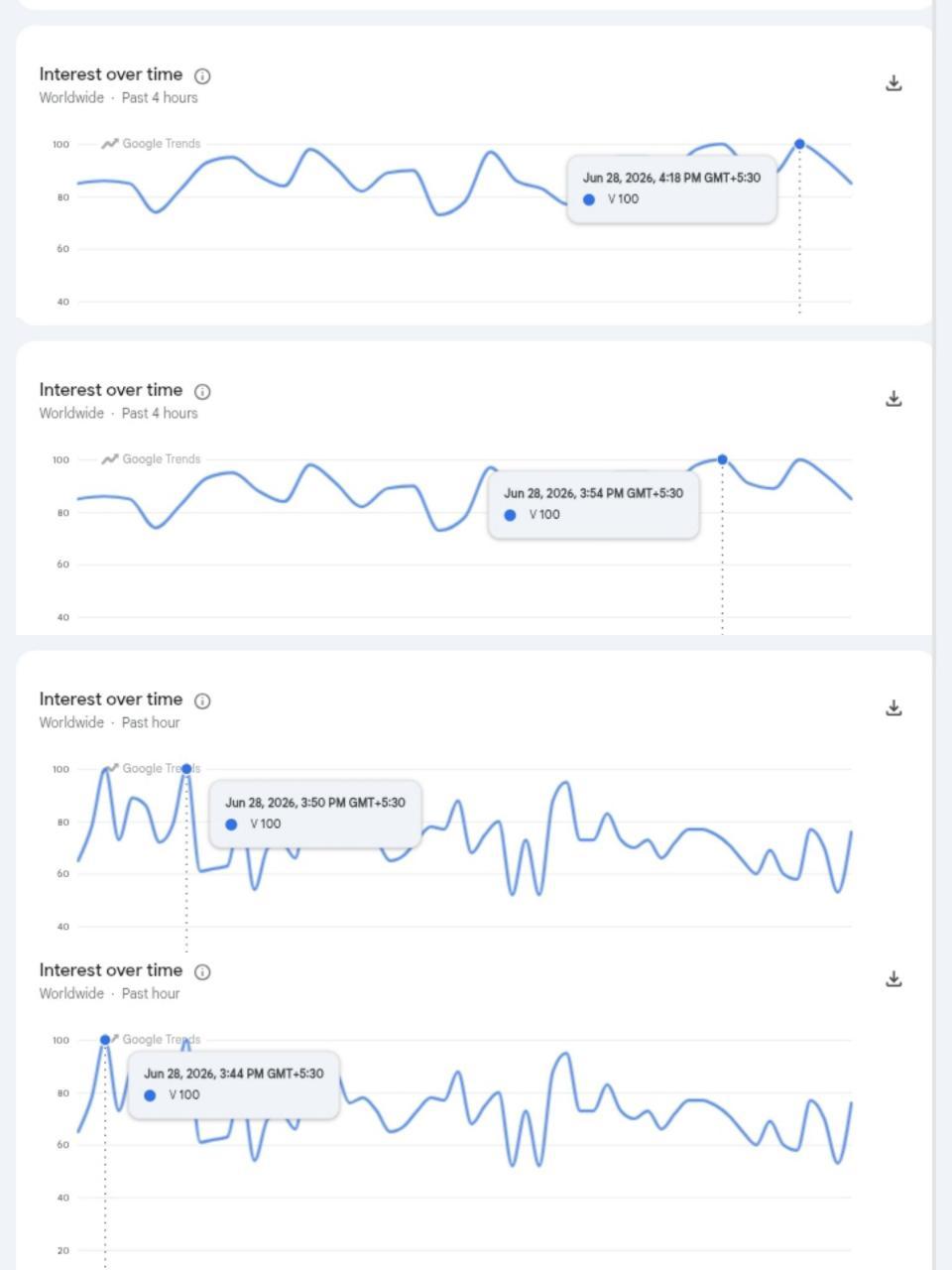Select the 3:54 PM data point marker
Image resolution: width=952 pixels, height=1270 pixels.
(x=722, y=459)
